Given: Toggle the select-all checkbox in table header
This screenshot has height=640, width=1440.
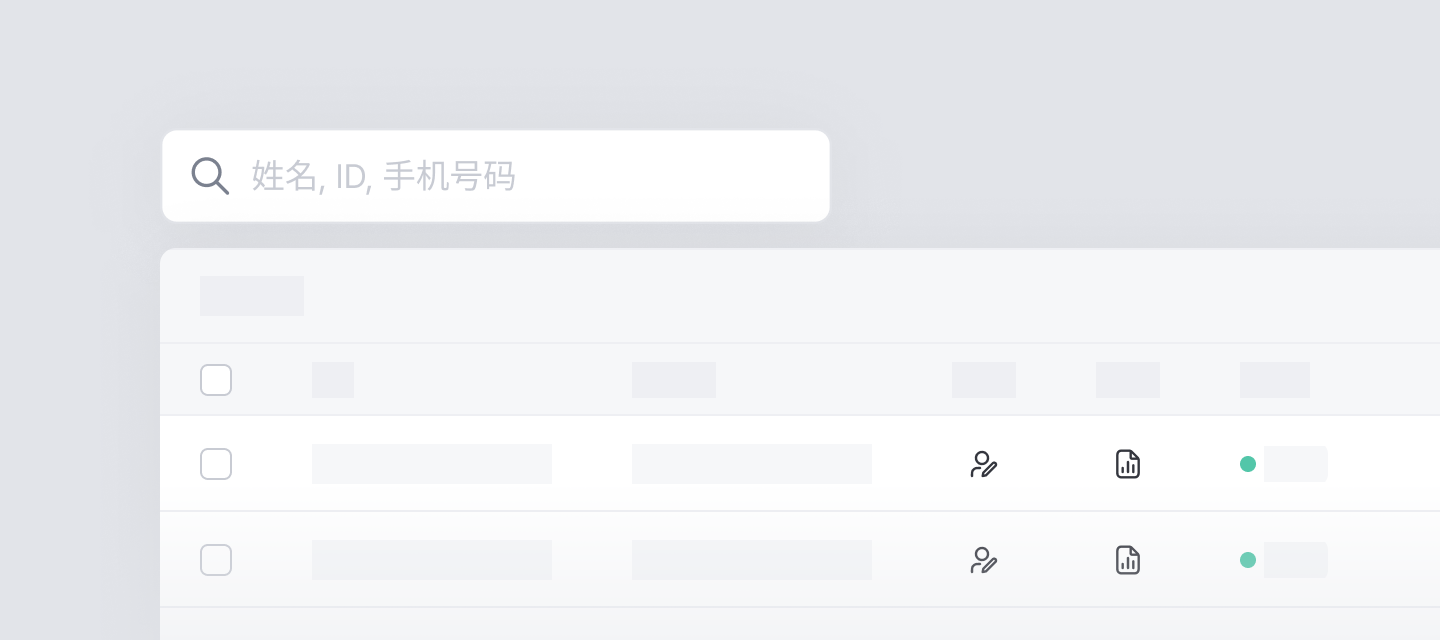Looking at the screenshot, I should pyautogui.click(x=216, y=380).
